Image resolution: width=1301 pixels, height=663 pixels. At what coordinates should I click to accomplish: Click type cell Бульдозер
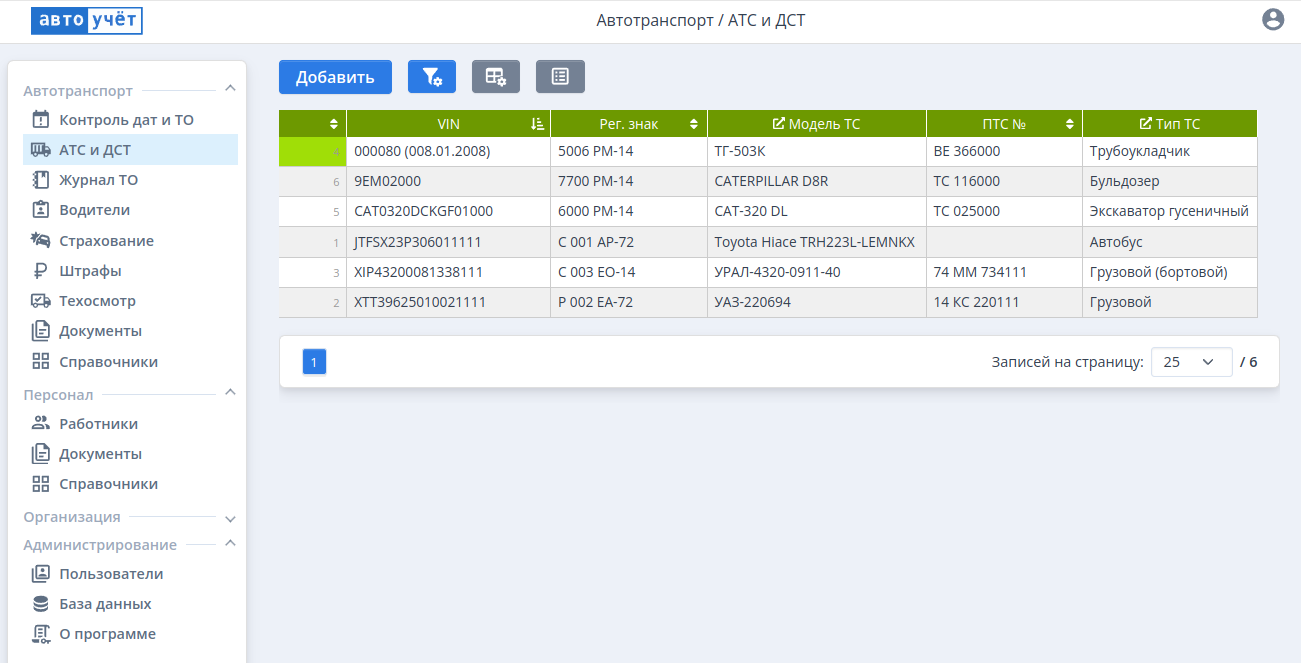coord(1170,181)
